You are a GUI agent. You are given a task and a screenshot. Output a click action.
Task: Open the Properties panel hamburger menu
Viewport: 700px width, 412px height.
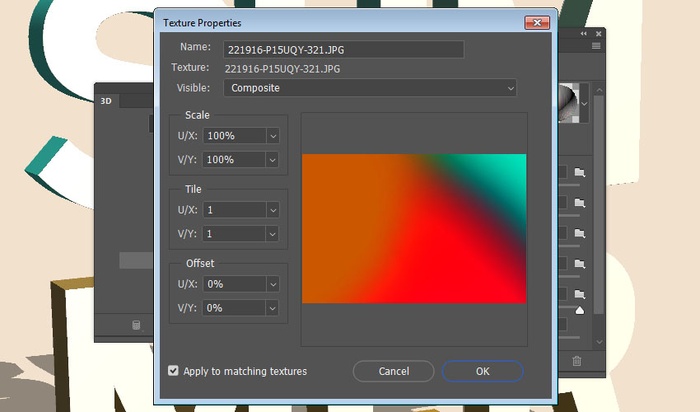pos(596,46)
